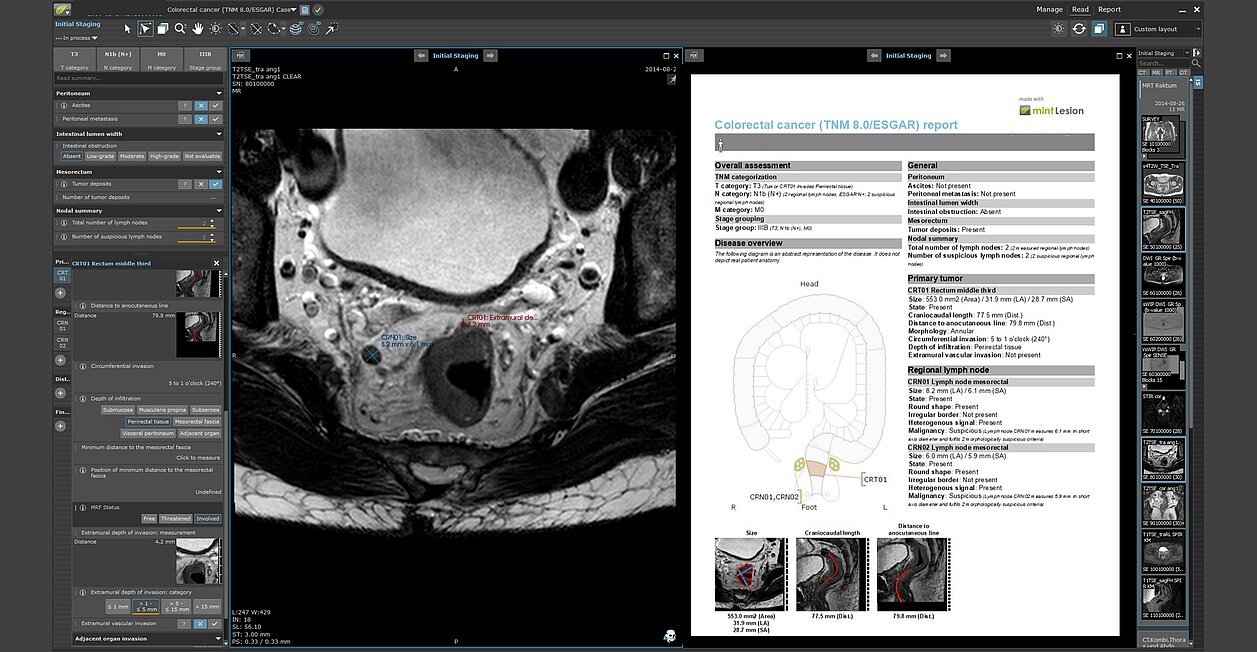Mark Ascites as present with checkmark

click(x=216, y=105)
